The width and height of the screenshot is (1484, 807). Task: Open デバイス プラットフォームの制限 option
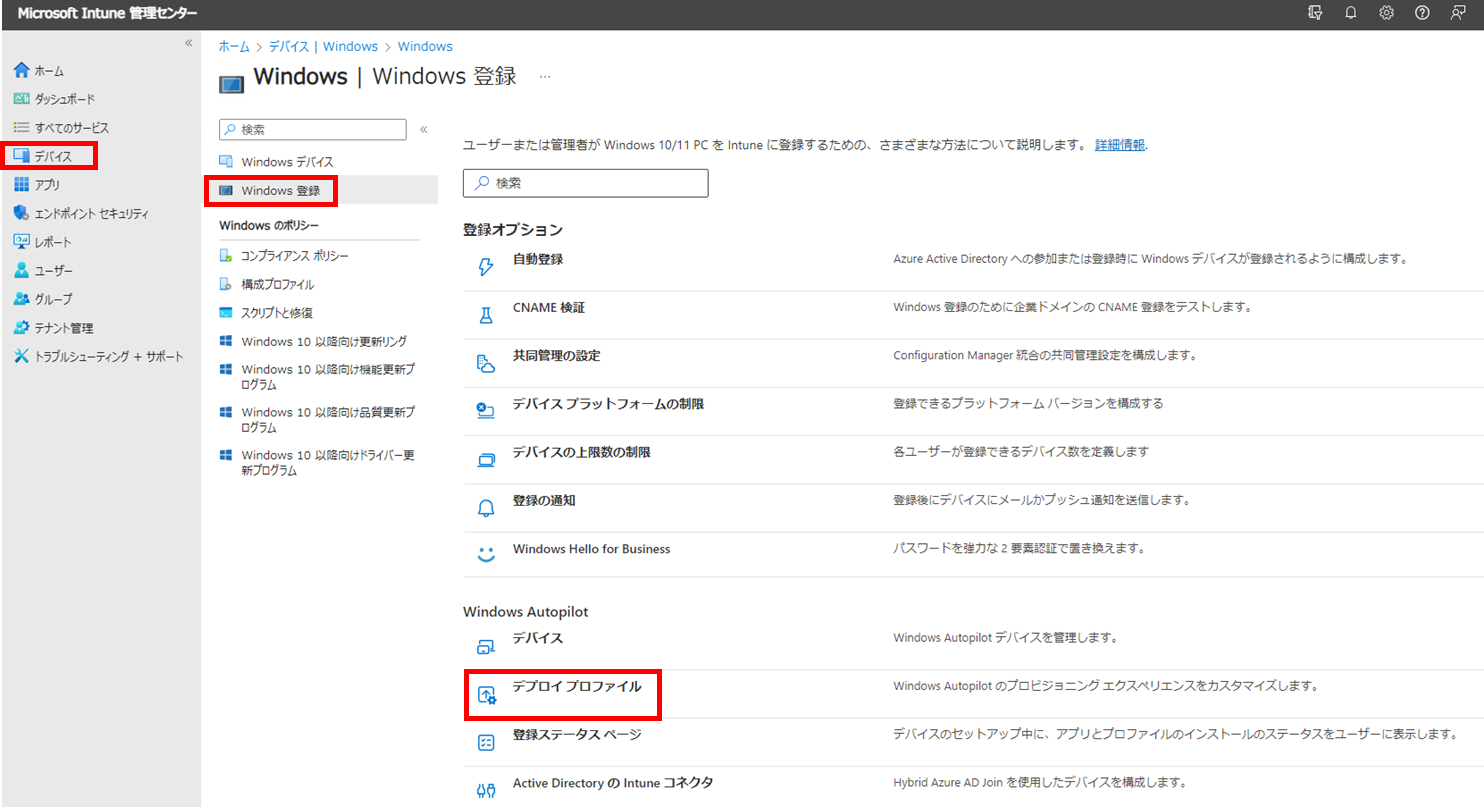pos(608,404)
